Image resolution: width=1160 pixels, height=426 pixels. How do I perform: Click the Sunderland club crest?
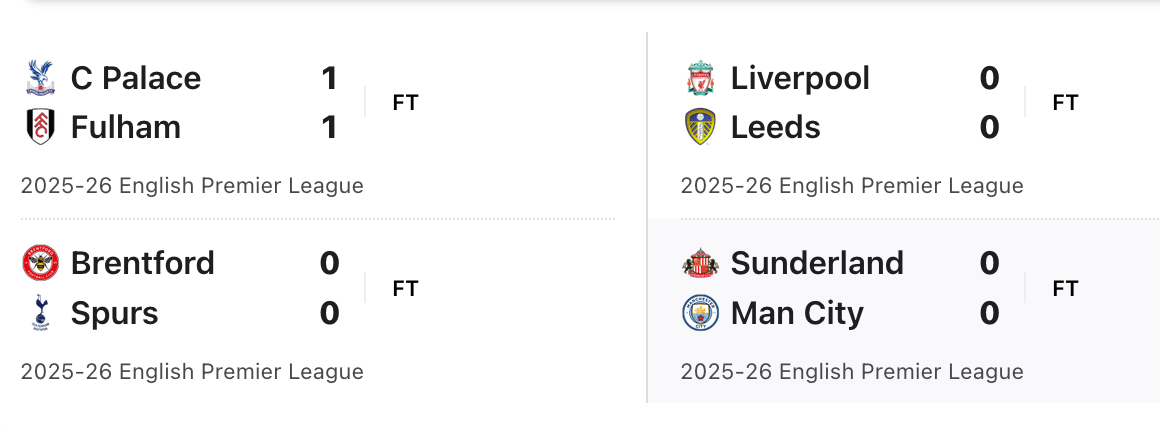[x=701, y=263]
